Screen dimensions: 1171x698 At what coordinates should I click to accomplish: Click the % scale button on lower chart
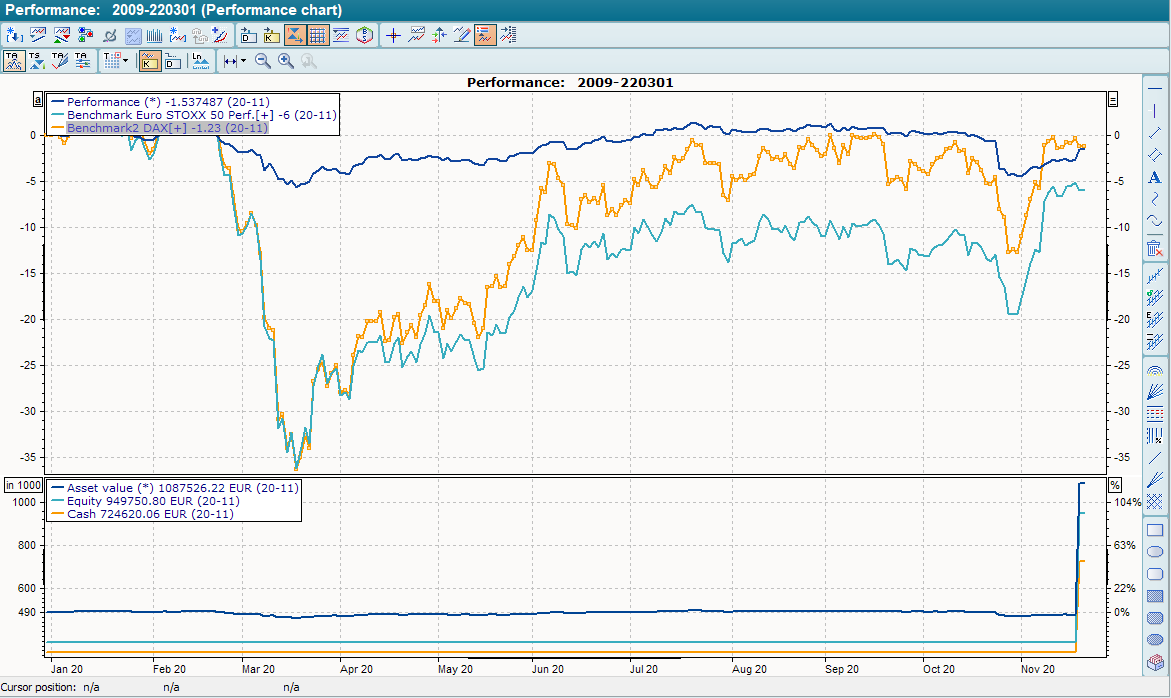1114,485
